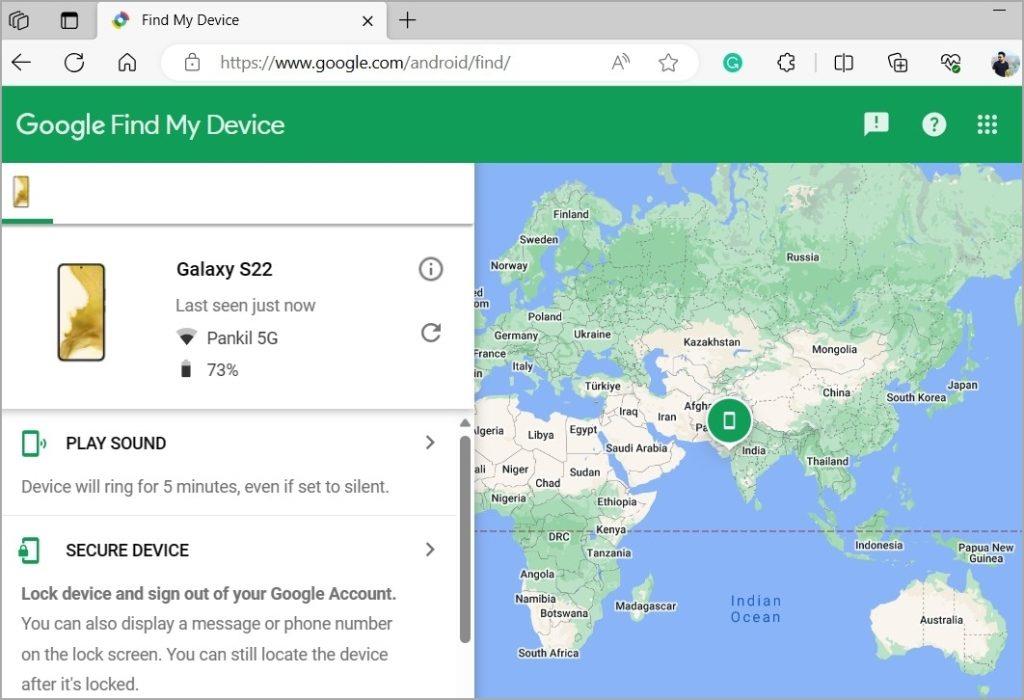Image resolution: width=1024 pixels, height=700 pixels.
Task: Go to browser home page icon
Action: [127, 63]
